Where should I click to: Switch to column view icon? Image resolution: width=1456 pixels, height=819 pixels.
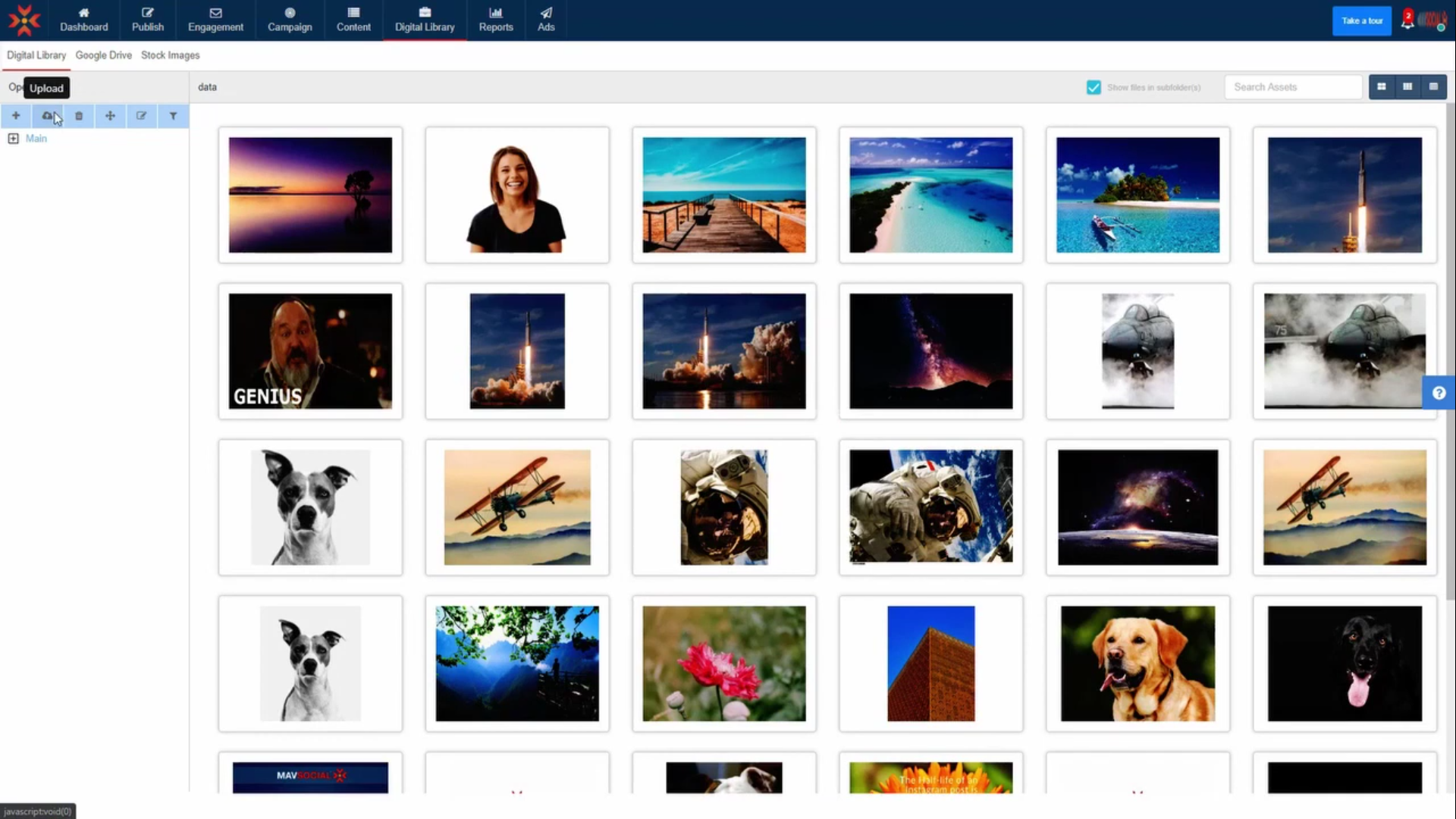pos(1407,87)
